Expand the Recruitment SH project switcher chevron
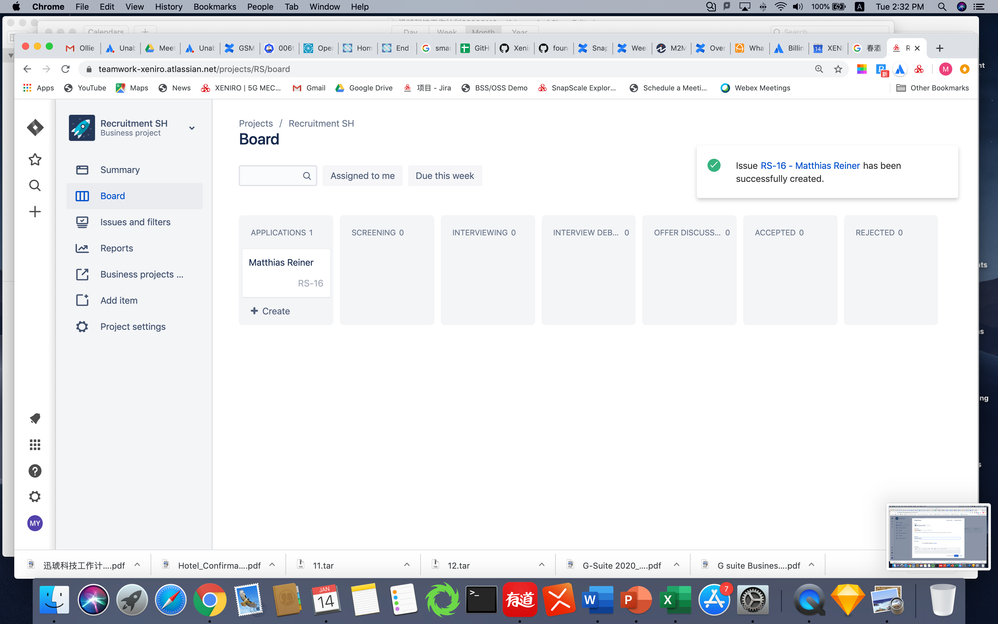The width and height of the screenshot is (998, 624). point(191,127)
